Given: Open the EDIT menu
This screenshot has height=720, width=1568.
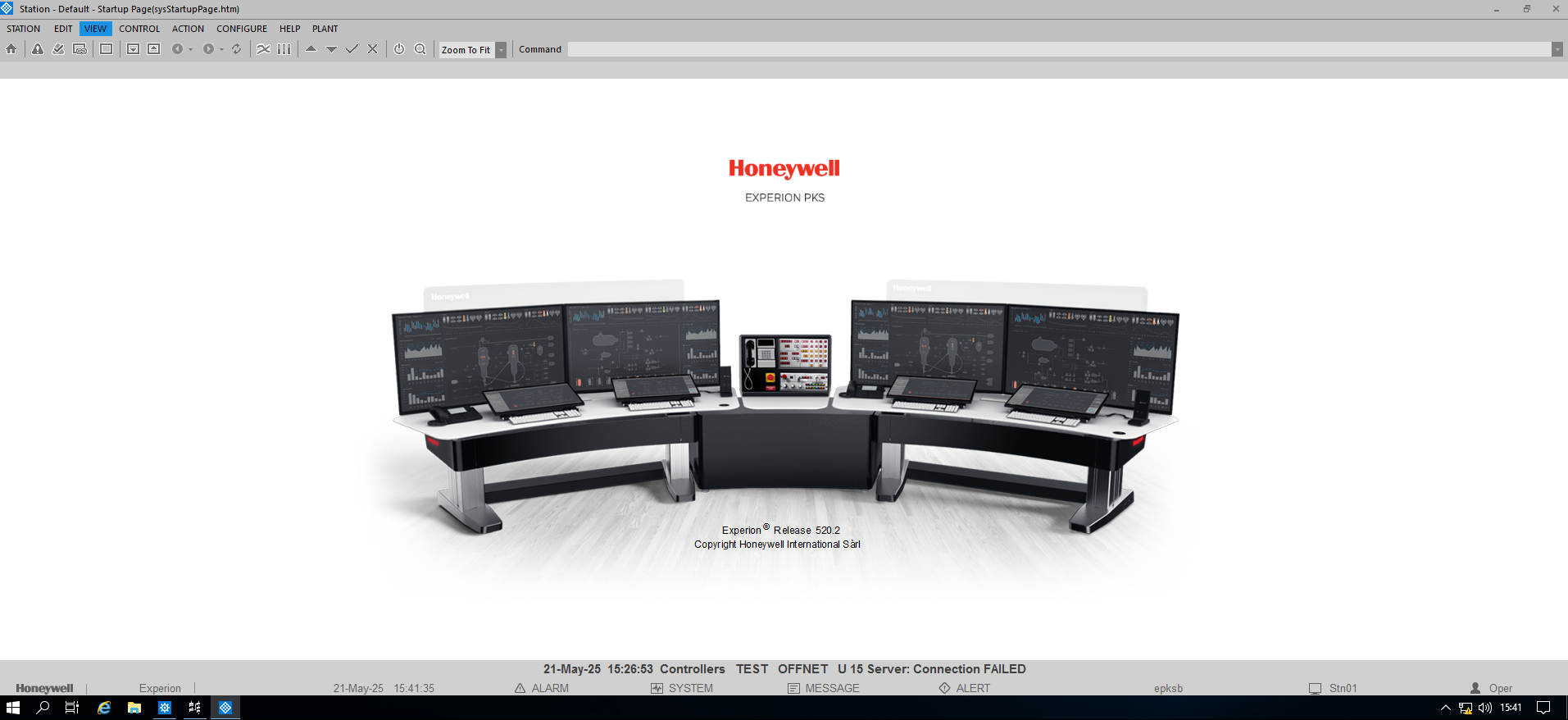Looking at the screenshot, I should 63,29.
